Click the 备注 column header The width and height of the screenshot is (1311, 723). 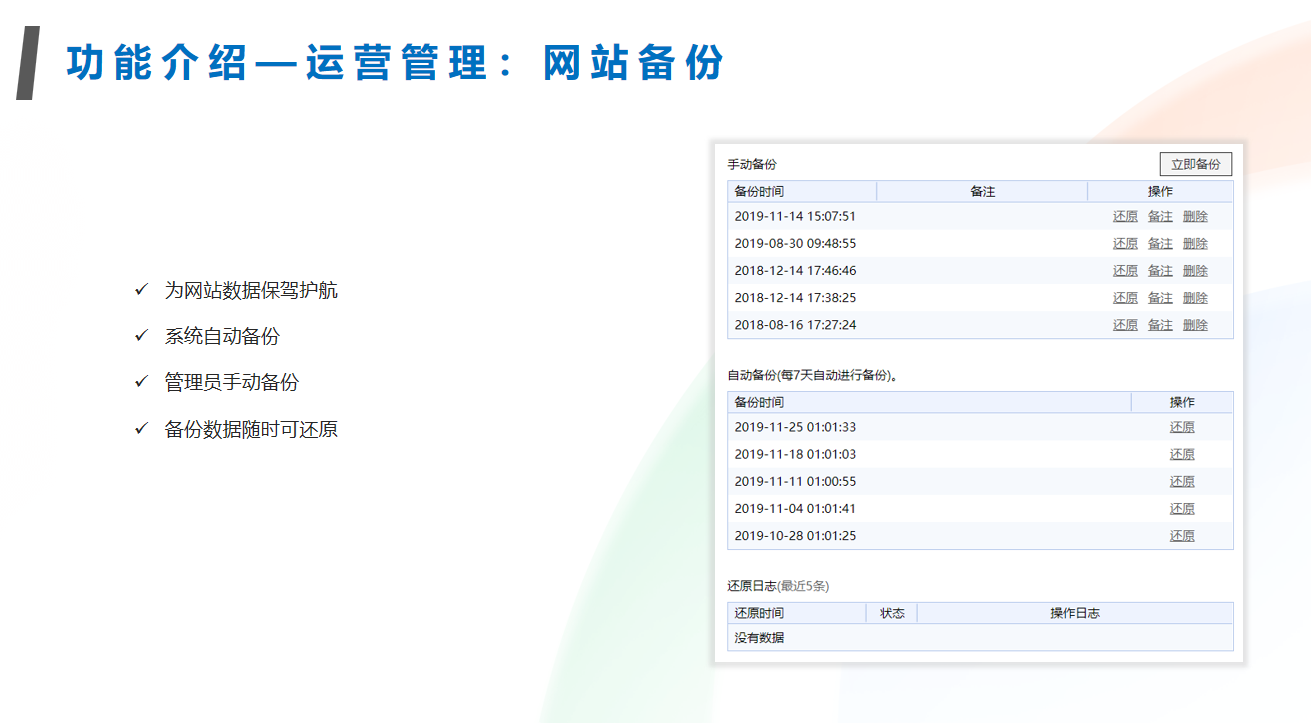coord(982,192)
